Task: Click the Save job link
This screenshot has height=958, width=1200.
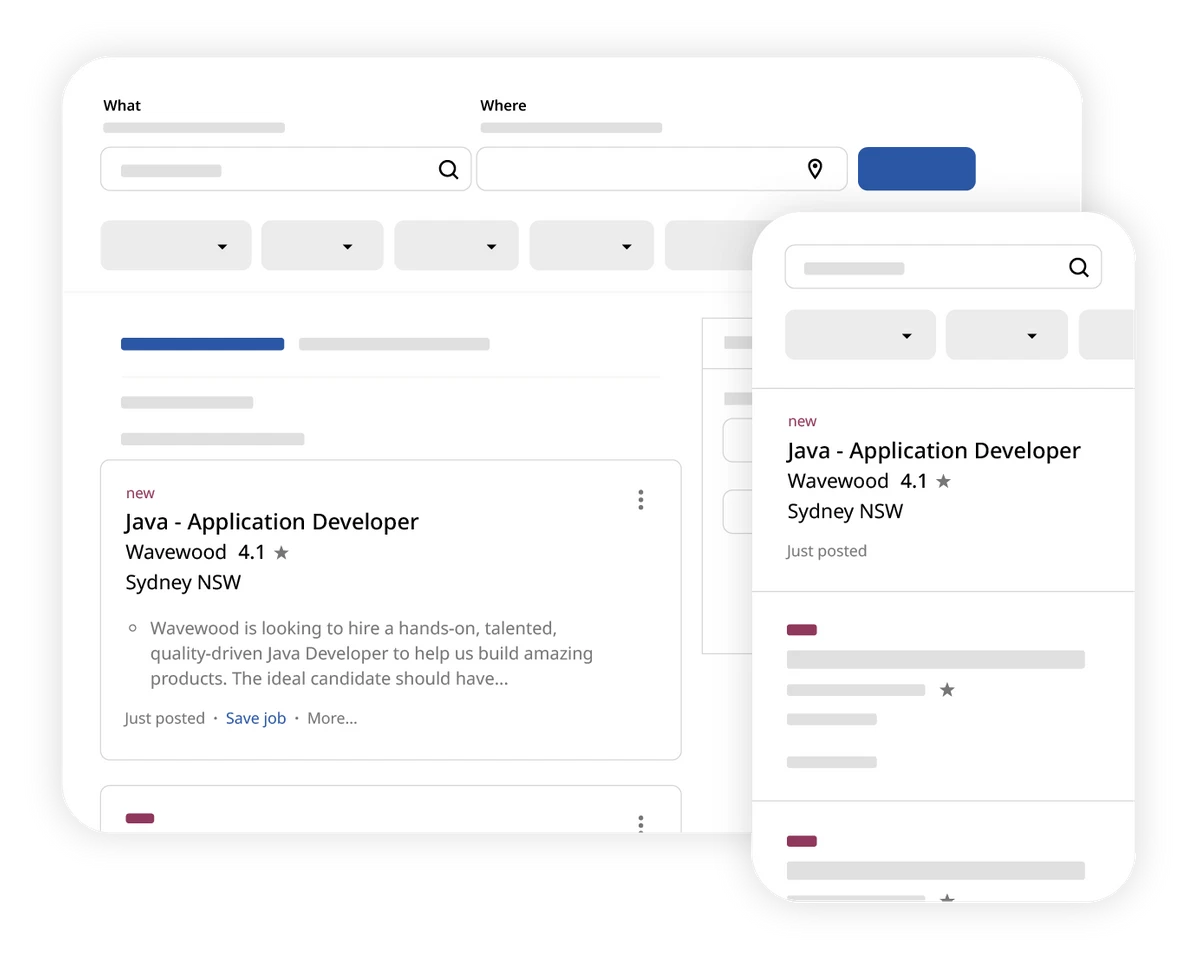Action: coord(256,718)
